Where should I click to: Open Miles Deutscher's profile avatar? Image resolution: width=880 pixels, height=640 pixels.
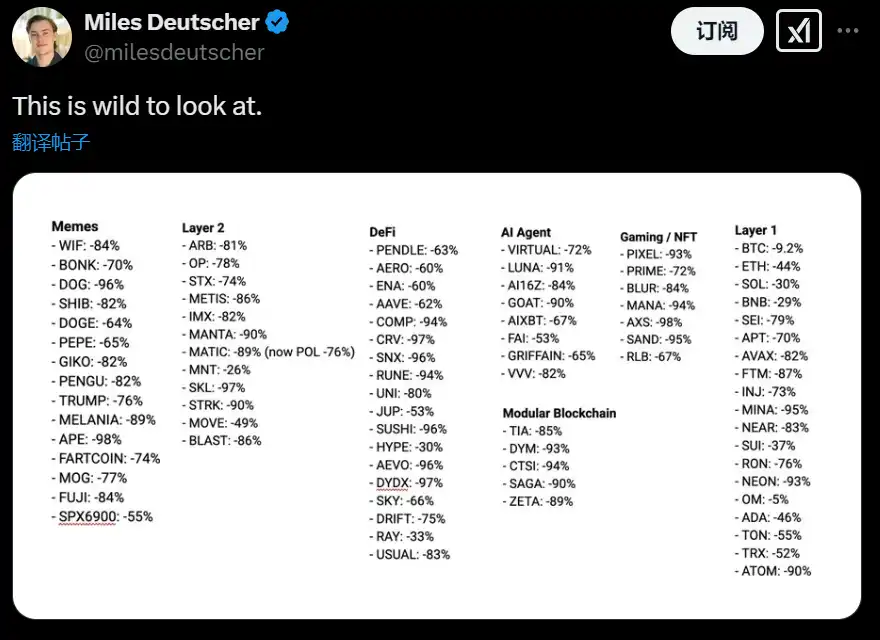(x=42, y=36)
